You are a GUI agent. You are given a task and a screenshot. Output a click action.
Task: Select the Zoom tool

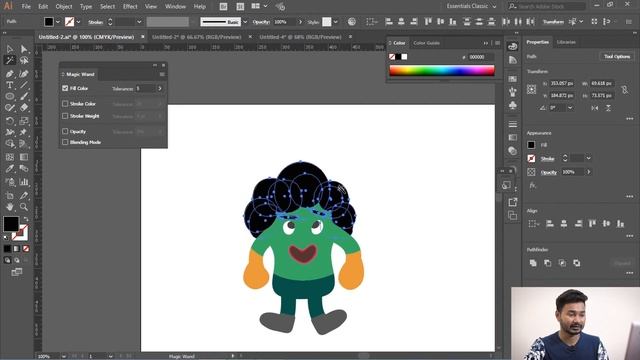(x=24, y=207)
